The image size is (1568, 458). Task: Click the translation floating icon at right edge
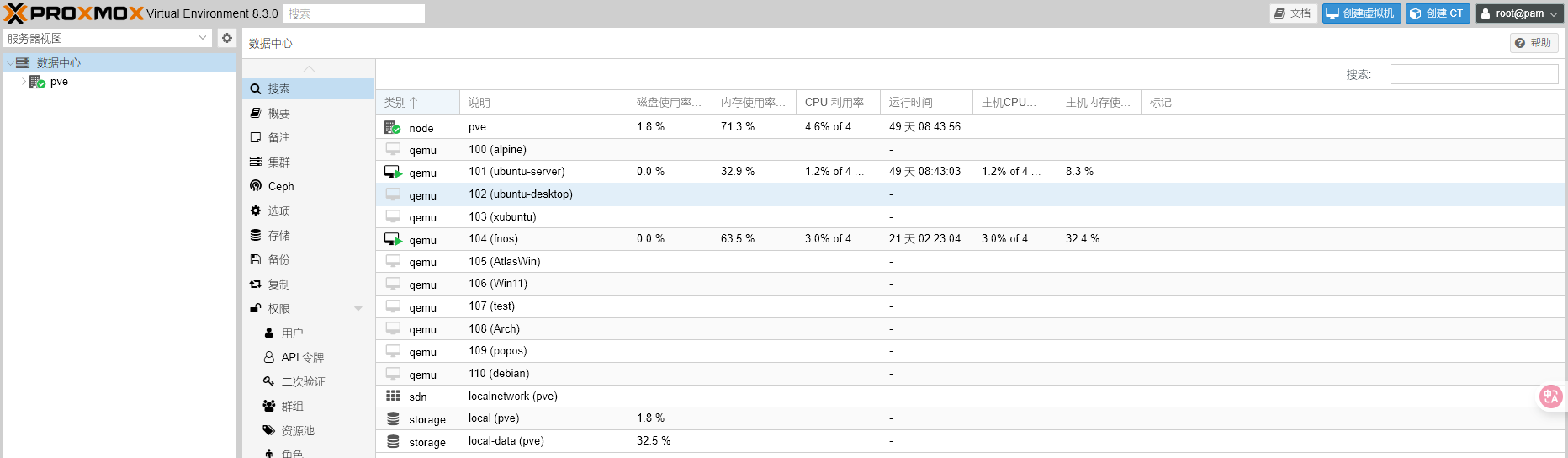click(x=1550, y=396)
